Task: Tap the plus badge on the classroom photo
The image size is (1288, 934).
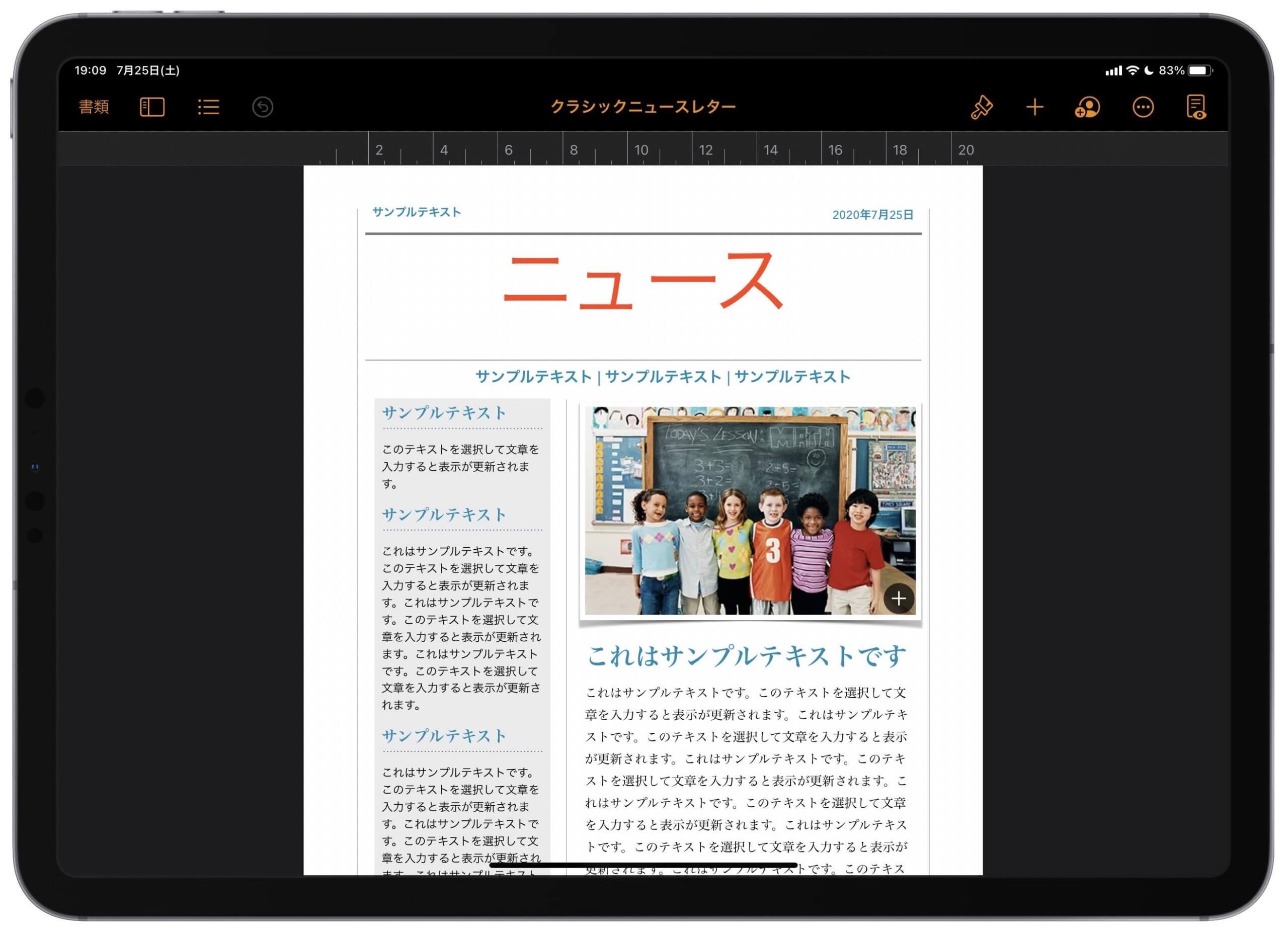Action: click(899, 598)
